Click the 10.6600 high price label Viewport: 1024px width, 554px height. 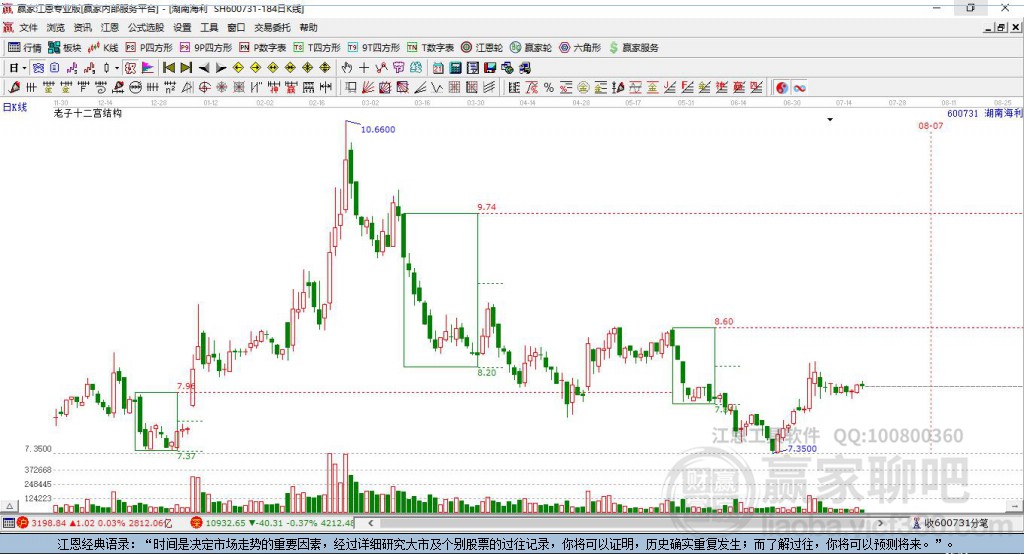(378, 129)
